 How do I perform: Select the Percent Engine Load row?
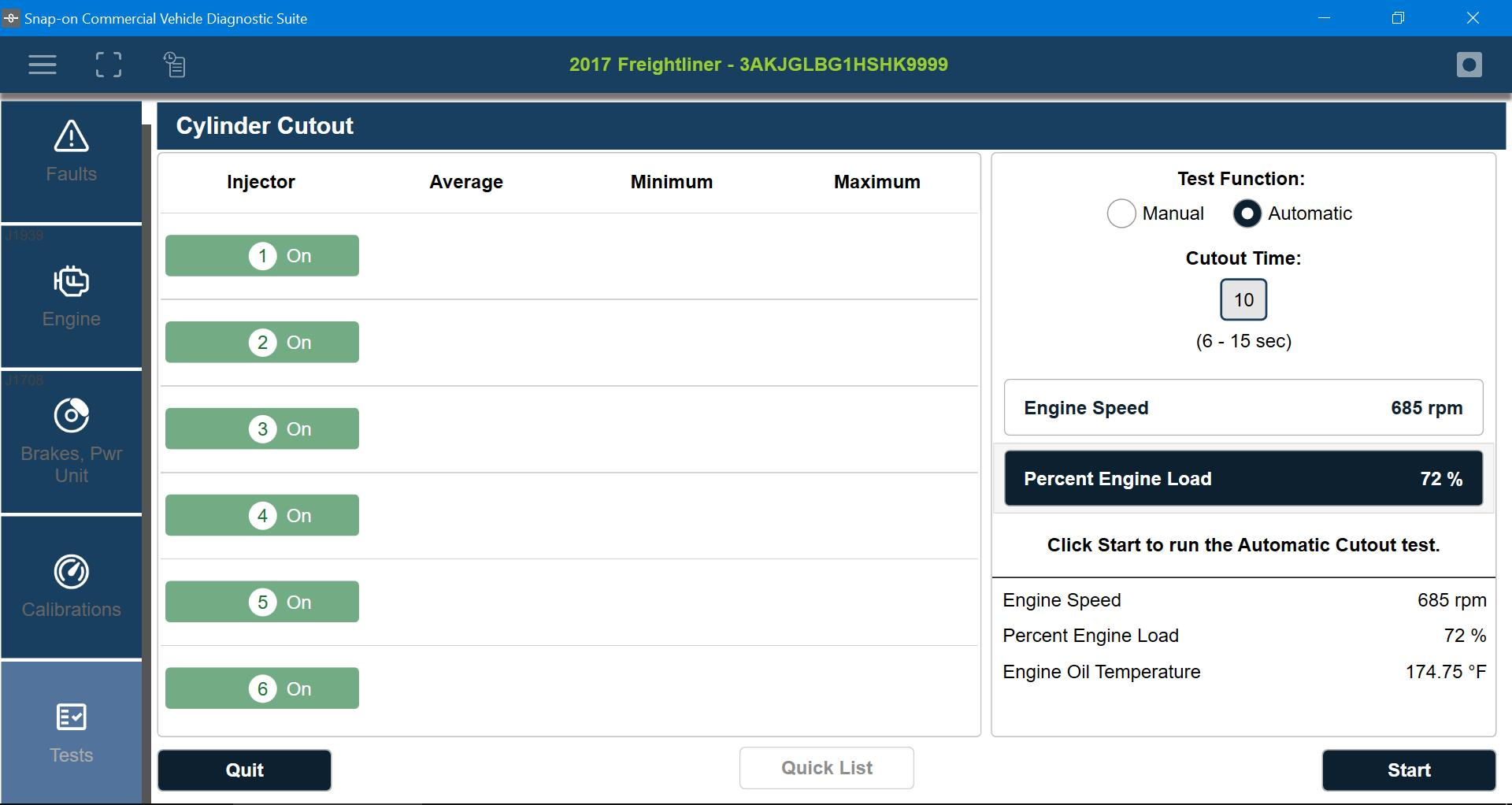coord(1243,479)
